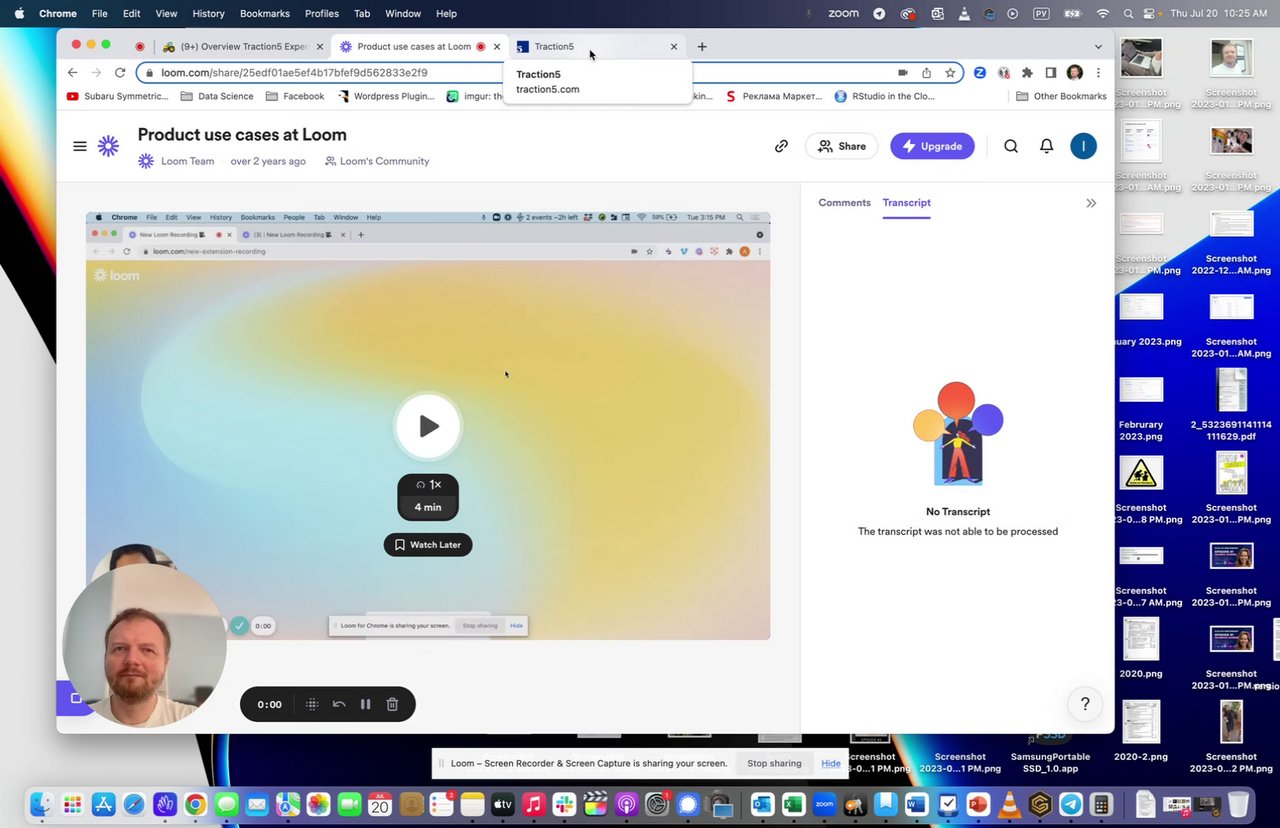Image resolution: width=1280 pixels, height=828 pixels.
Task: Open Finder from the Dock
Action: (x=41, y=804)
